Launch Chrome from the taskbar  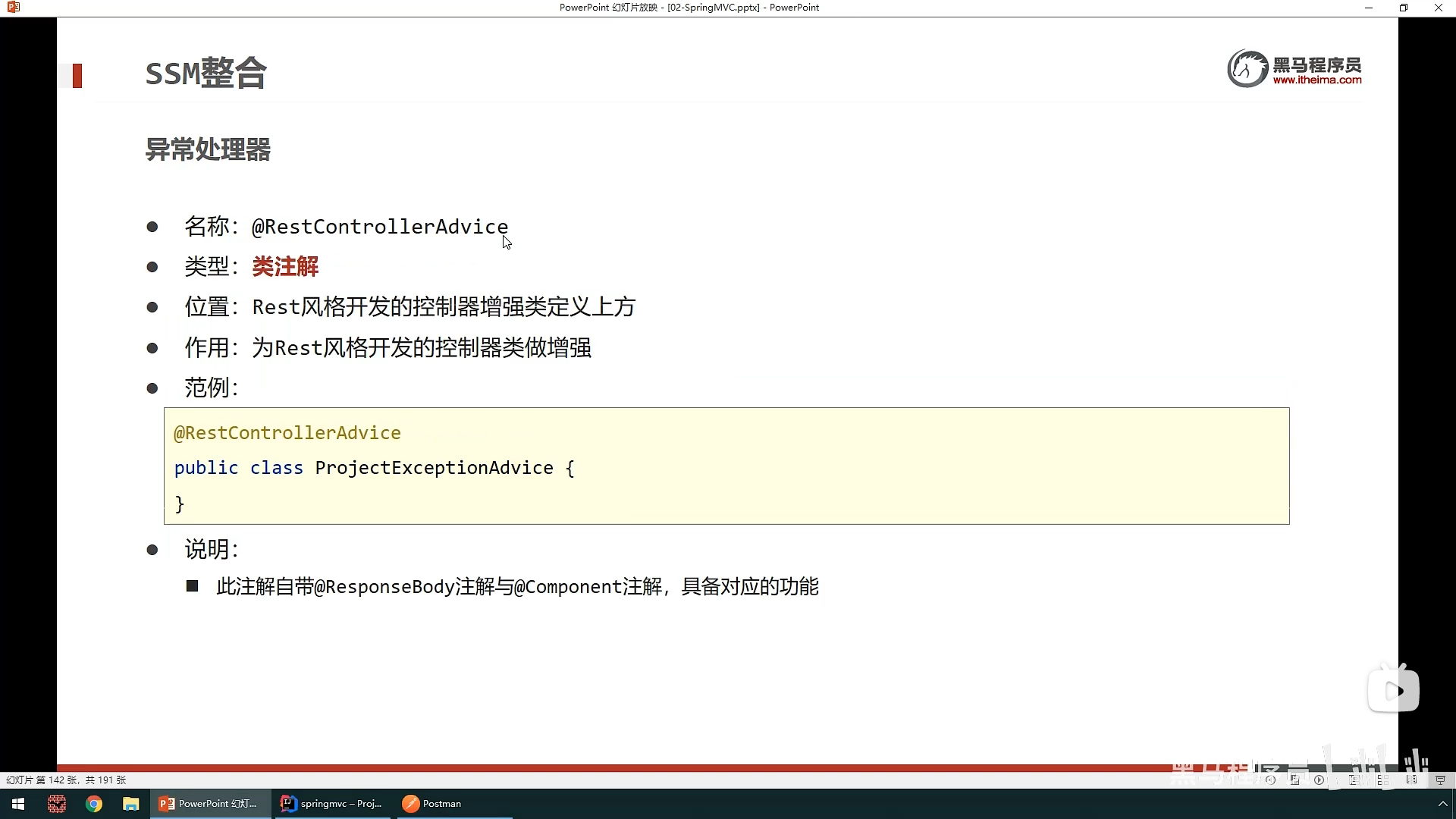(94, 804)
